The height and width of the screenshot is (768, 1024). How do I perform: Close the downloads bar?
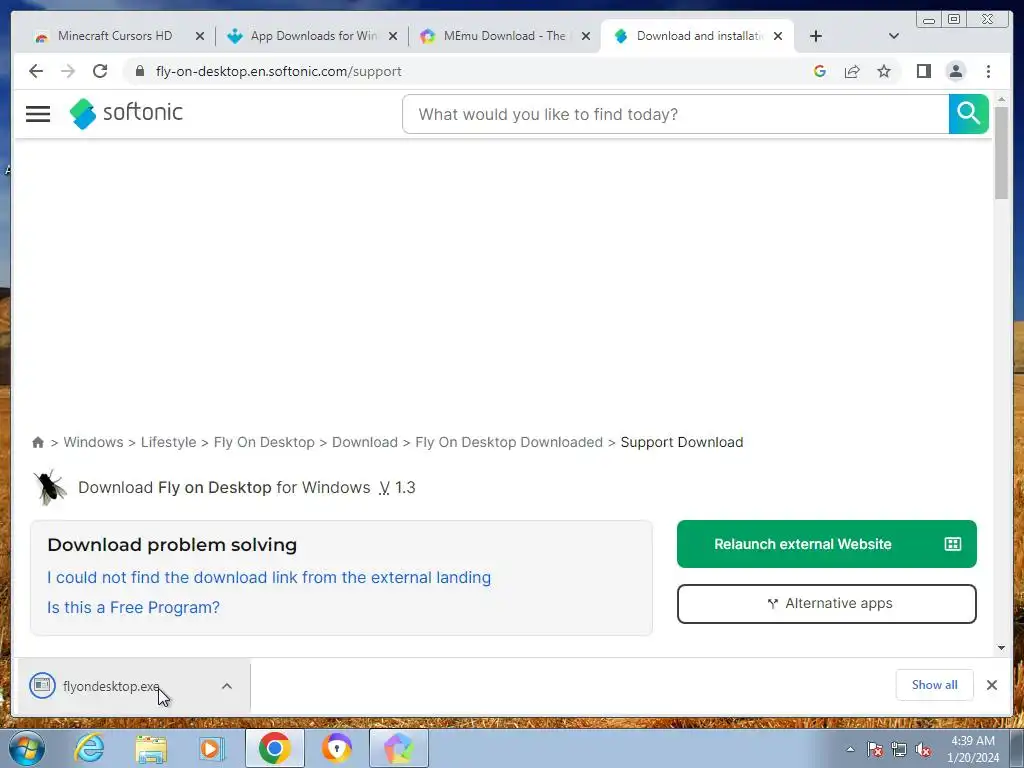click(992, 685)
